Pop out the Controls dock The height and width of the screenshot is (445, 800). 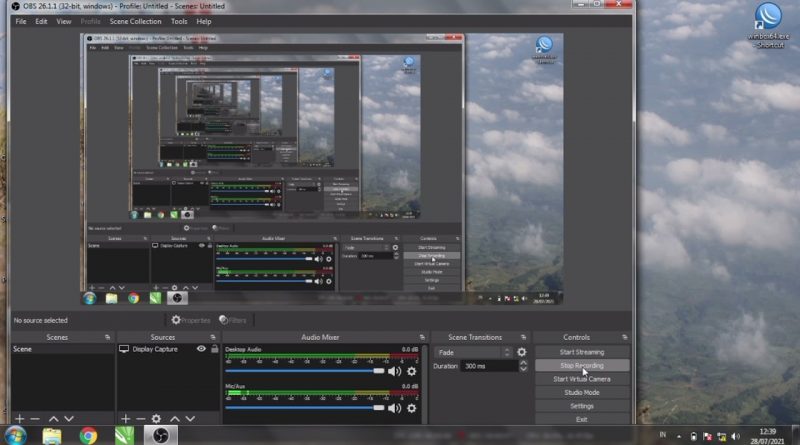(x=624, y=337)
